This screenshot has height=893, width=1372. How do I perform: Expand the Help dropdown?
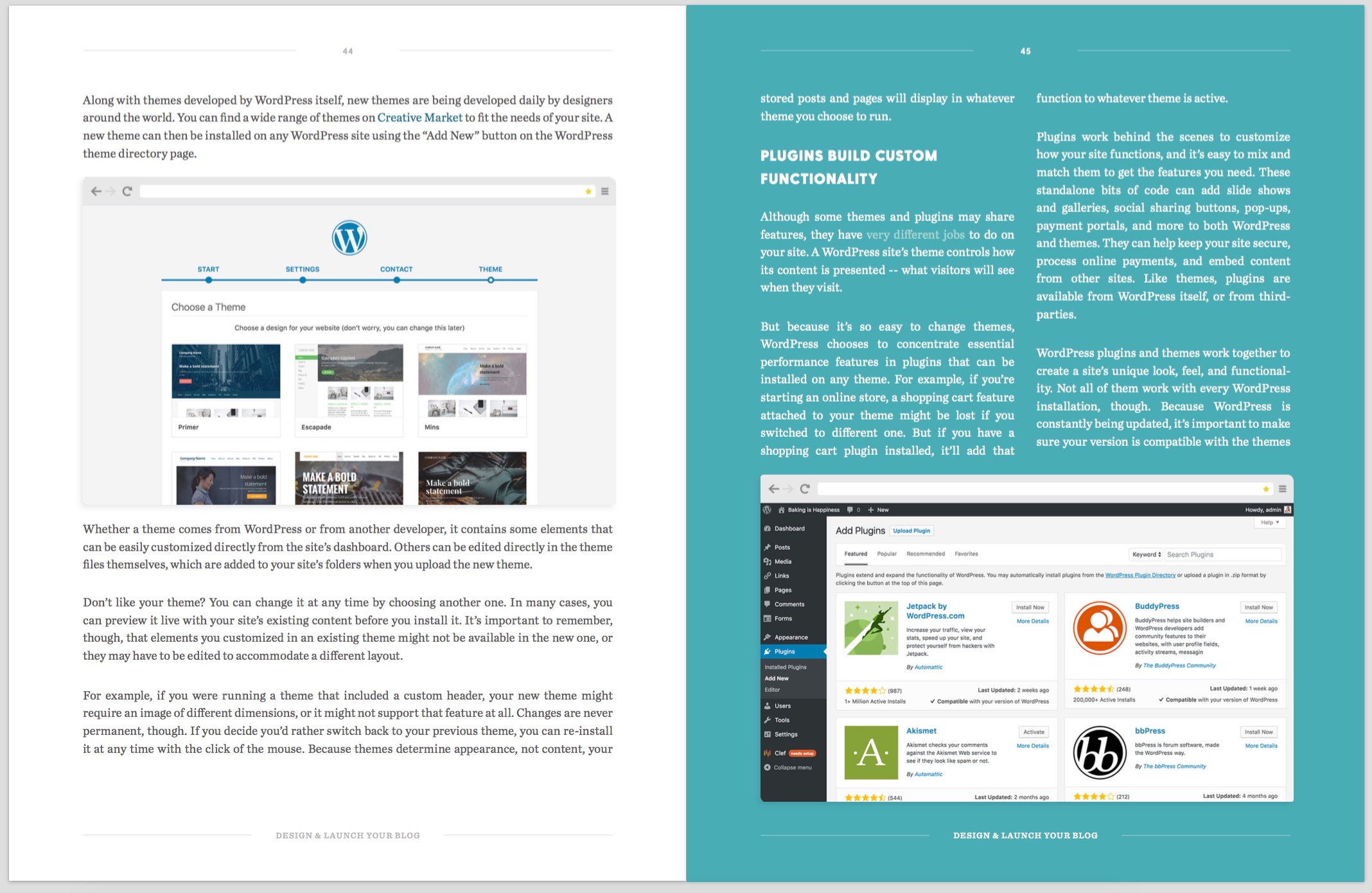[1269, 522]
